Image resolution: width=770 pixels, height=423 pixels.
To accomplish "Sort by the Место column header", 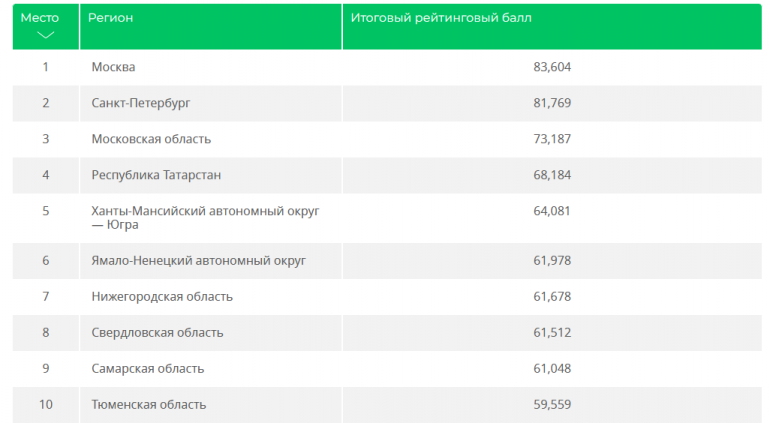I will coord(40,19).
